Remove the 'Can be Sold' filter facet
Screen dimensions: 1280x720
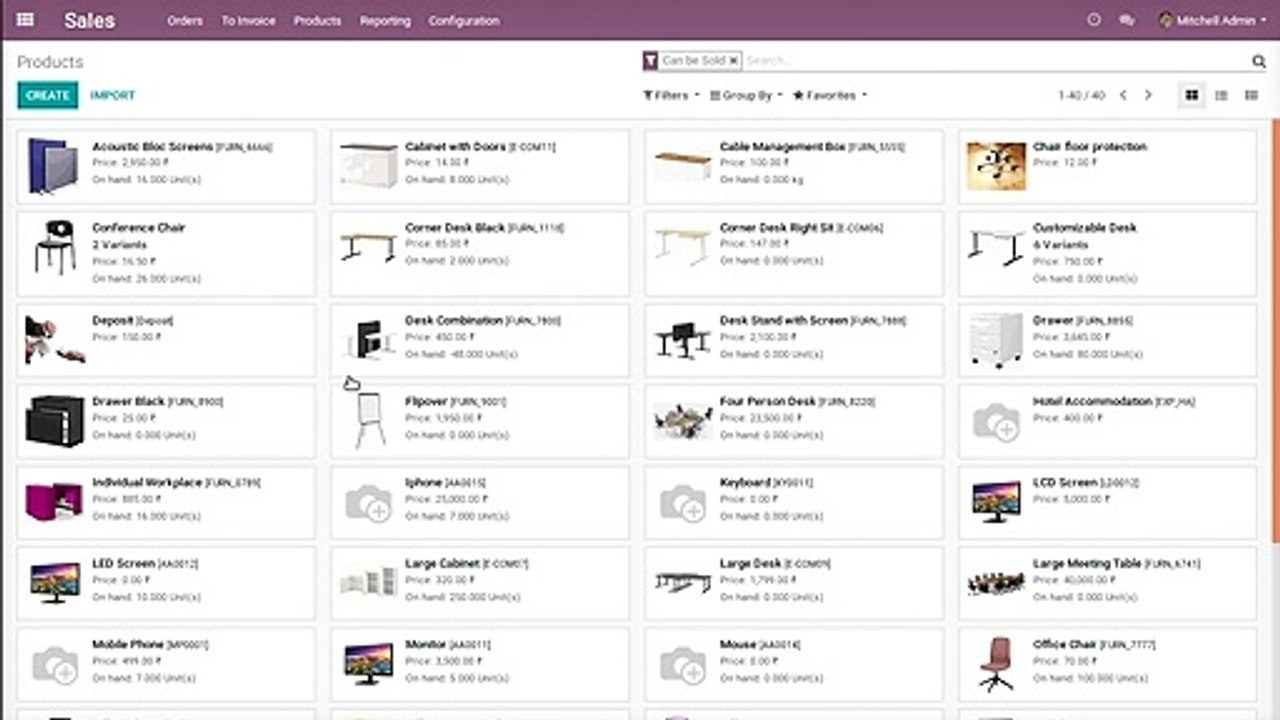coord(733,61)
